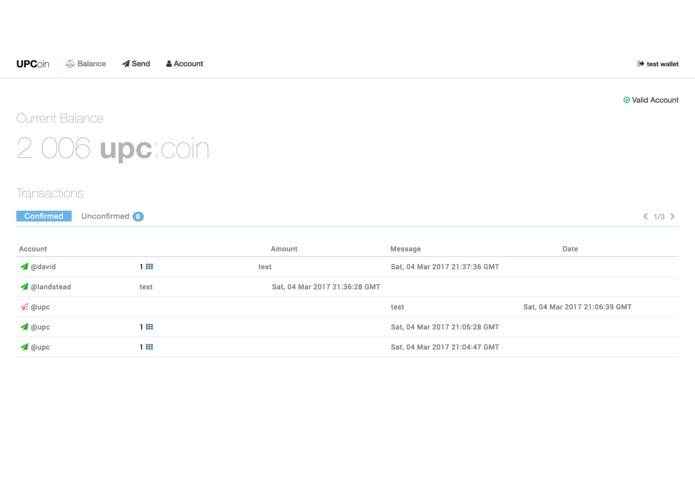Click the 2 006 upc:coin balance
Viewport: 695px width, 494px height.
click(x=113, y=148)
